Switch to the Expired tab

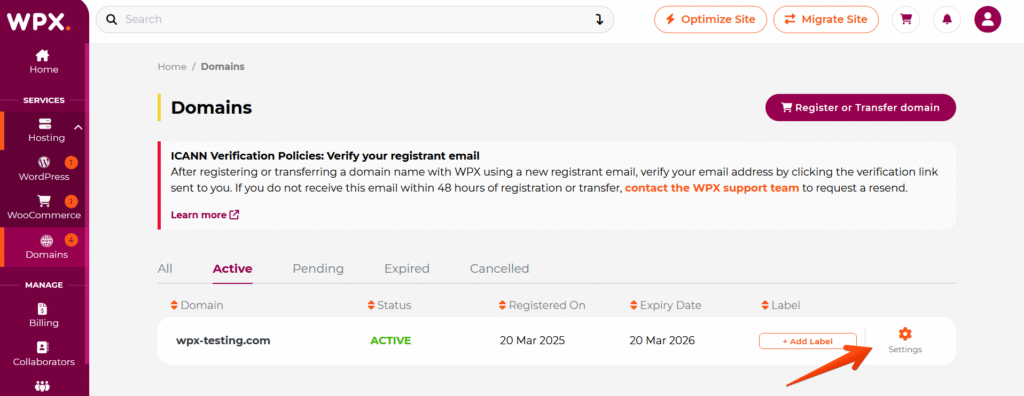pos(407,269)
